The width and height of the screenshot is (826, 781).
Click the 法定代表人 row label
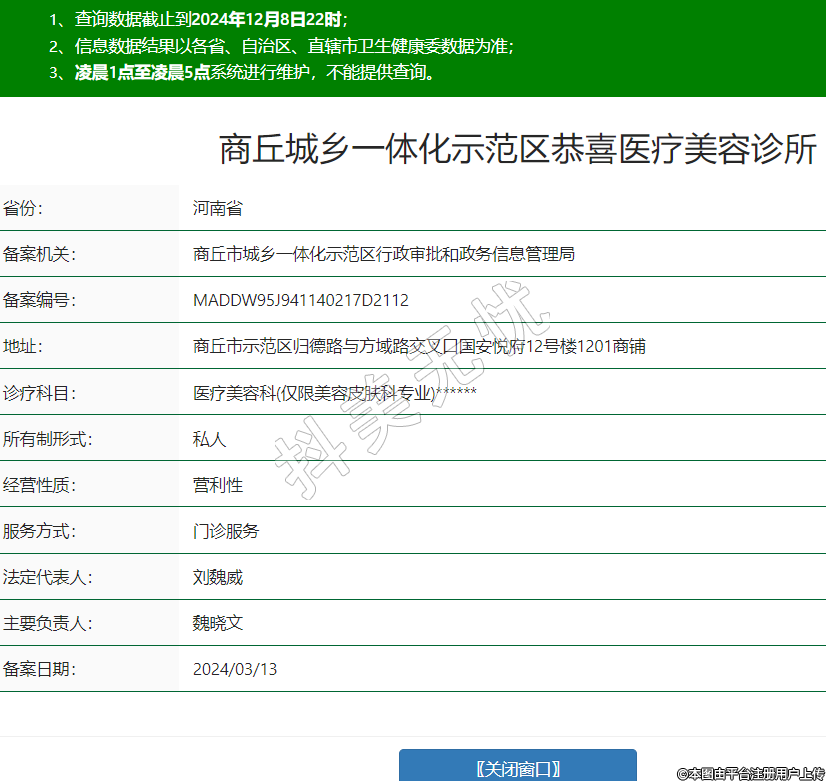[x=48, y=577]
